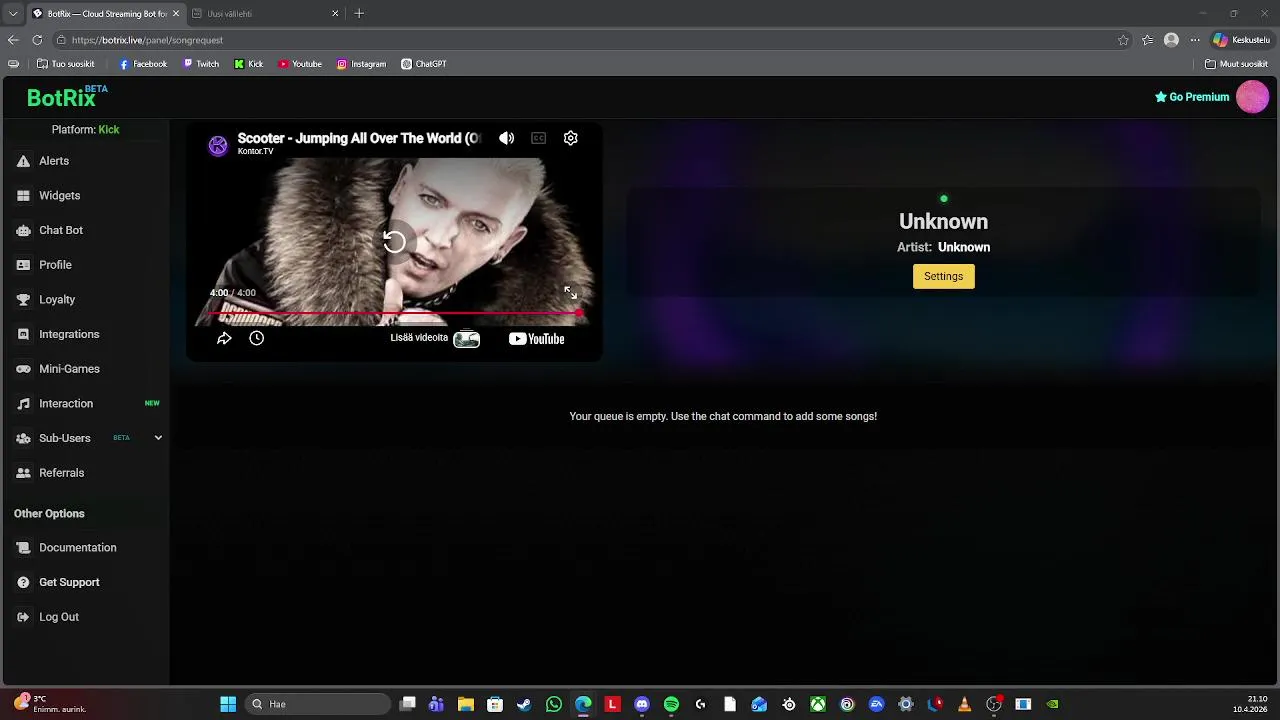This screenshot has height=720, width=1280.
Task: Open the Twitch bookmark
Action: (x=201, y=64)
